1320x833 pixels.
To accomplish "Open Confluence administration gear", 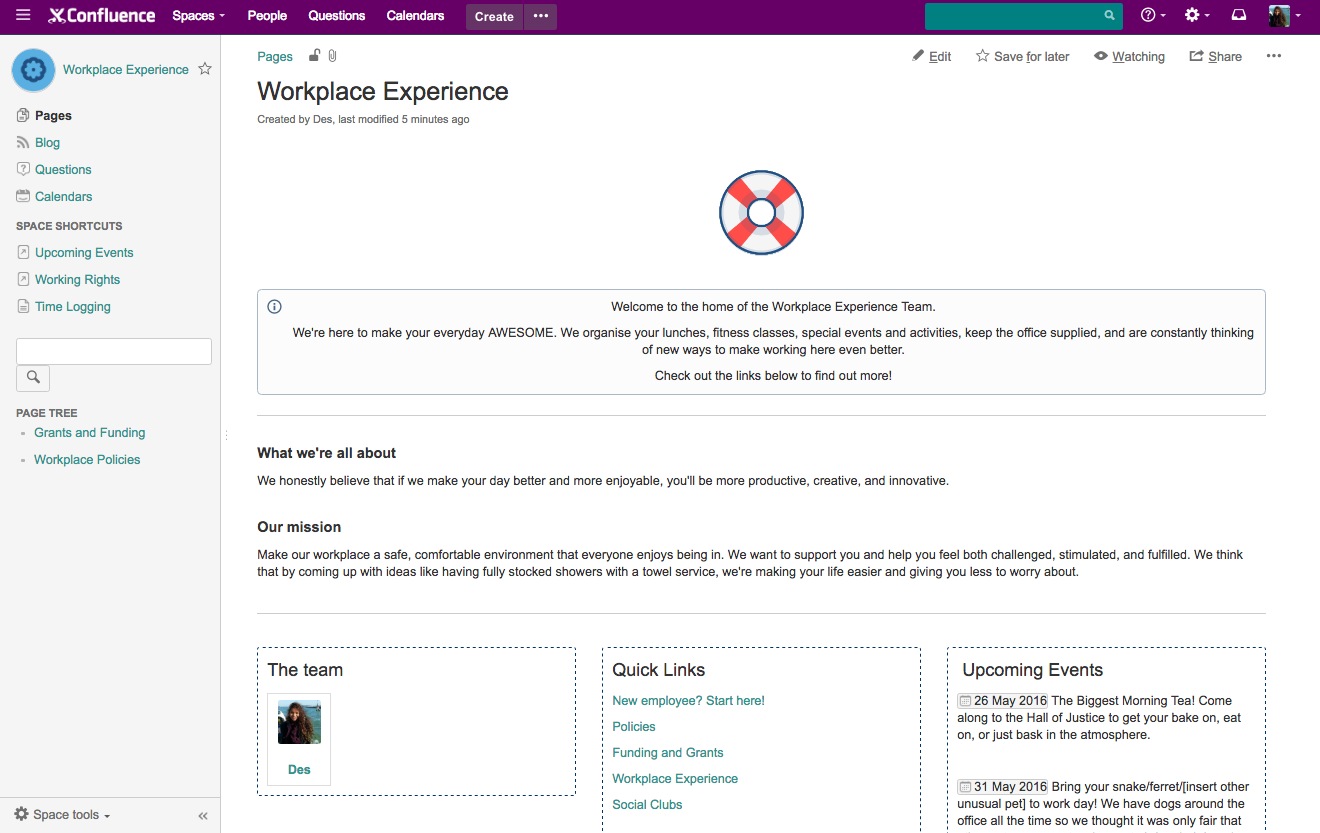I will coord(1193,15).
